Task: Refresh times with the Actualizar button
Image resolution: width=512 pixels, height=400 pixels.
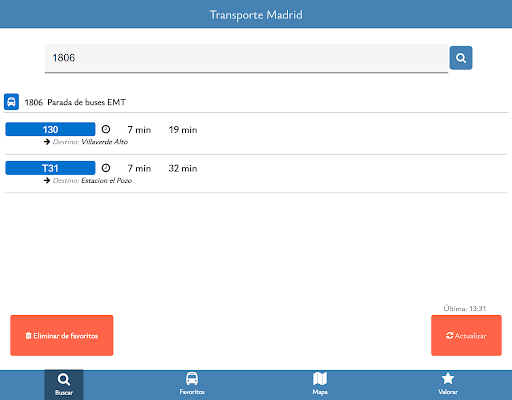Action: (x=466, y=335)
